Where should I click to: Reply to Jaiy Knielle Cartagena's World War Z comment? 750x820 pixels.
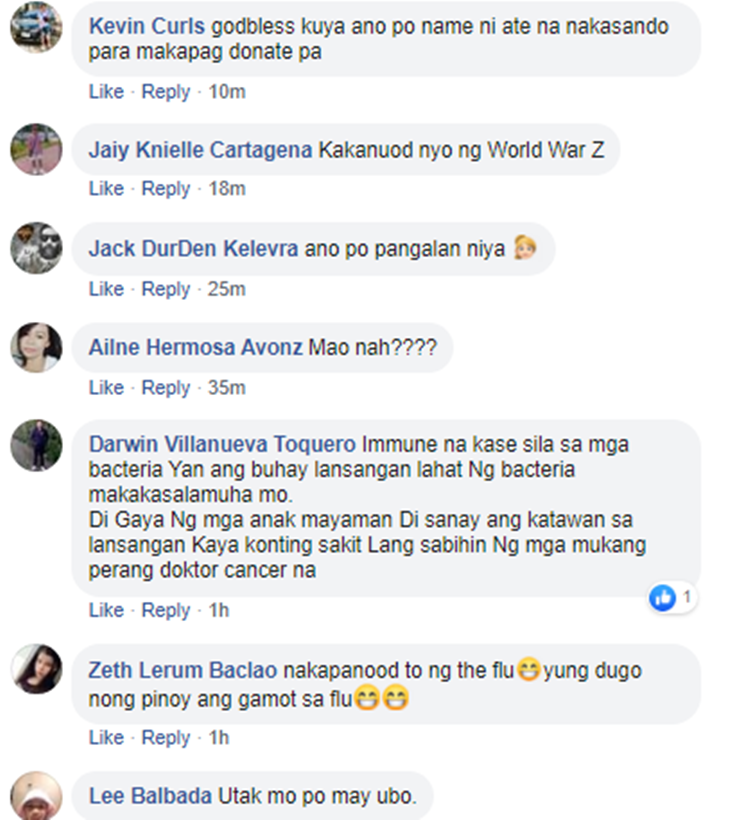click(x=166, y=189)
